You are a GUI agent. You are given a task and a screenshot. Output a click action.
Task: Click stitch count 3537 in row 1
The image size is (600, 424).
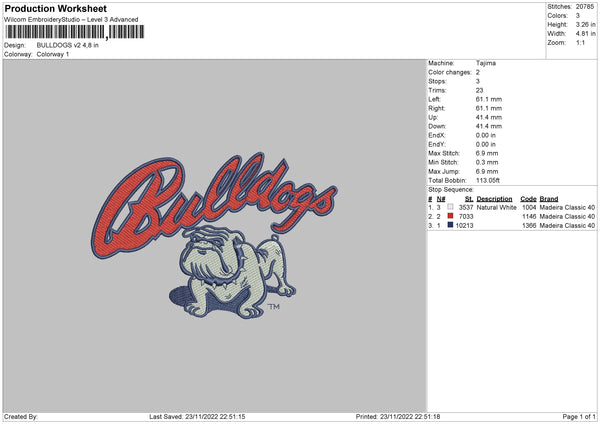[x=466, y=207]
